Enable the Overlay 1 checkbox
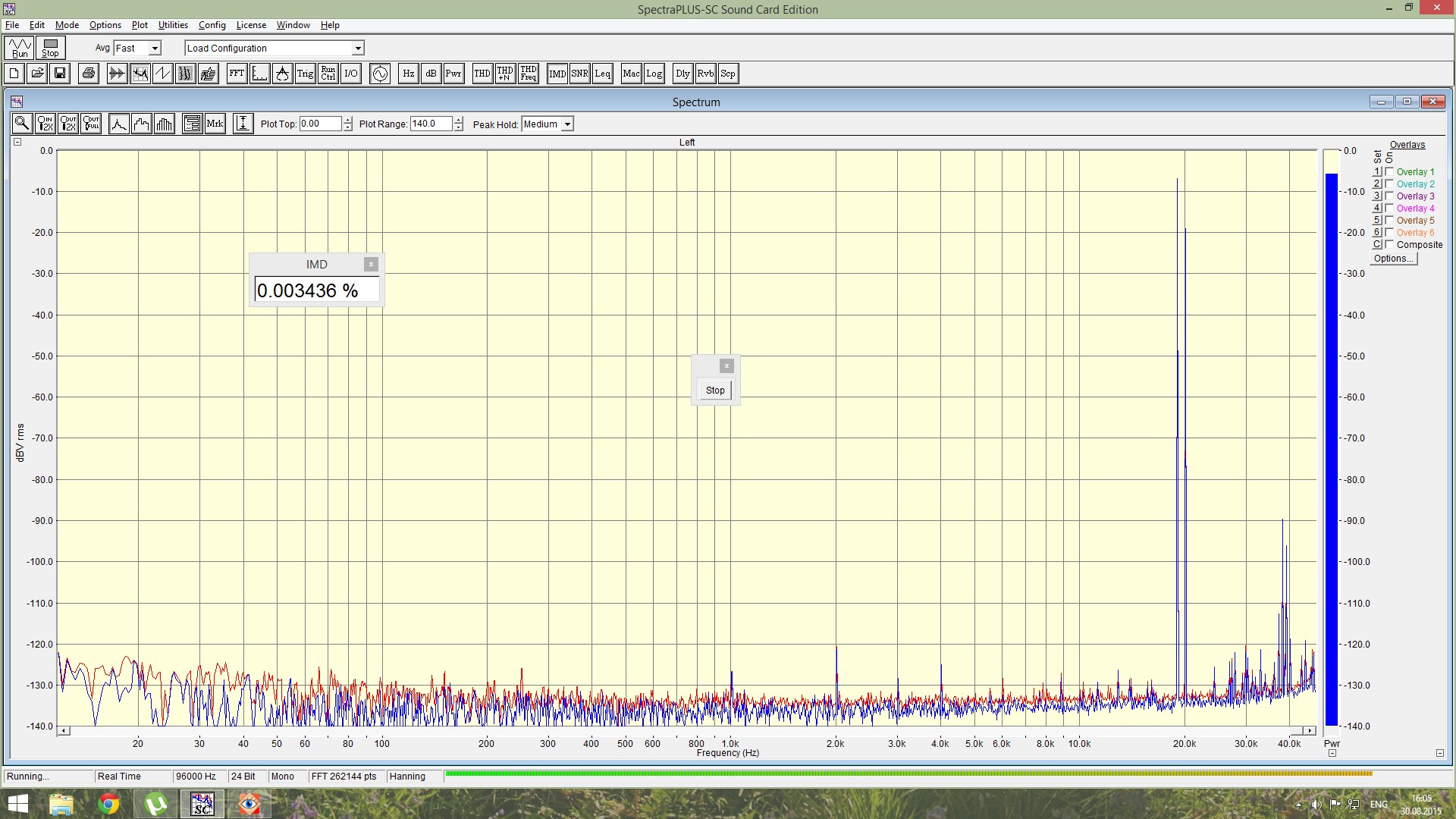The image size is (1456, 819). point(1389,172)
